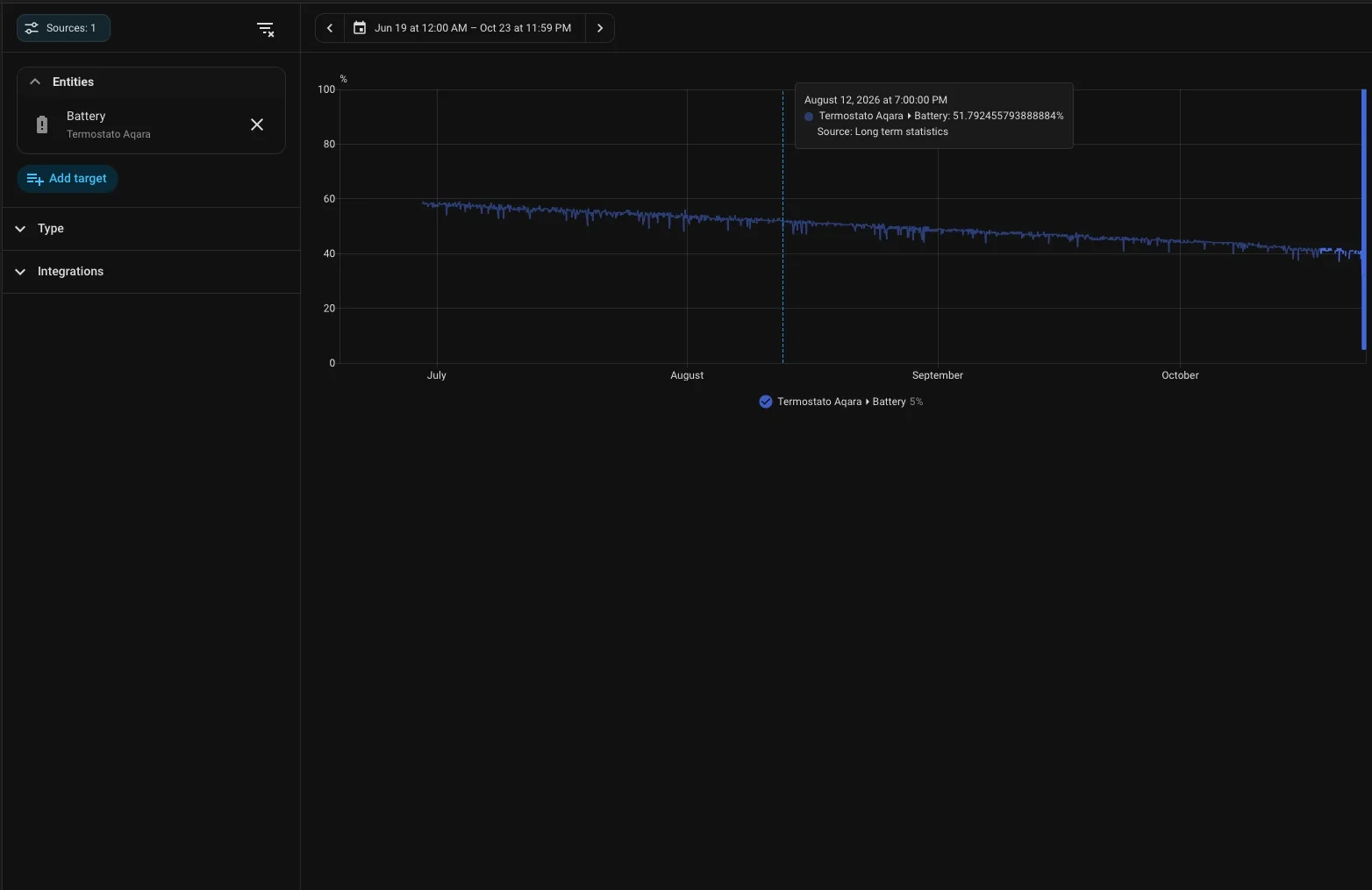Expand the Integrations section

click(151, 272)
